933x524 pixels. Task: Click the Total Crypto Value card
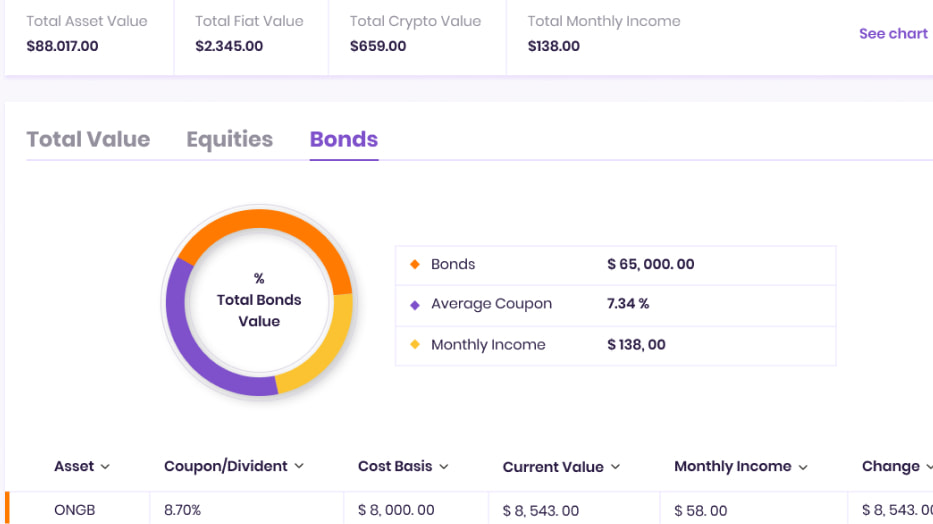(x=415, y=34)
